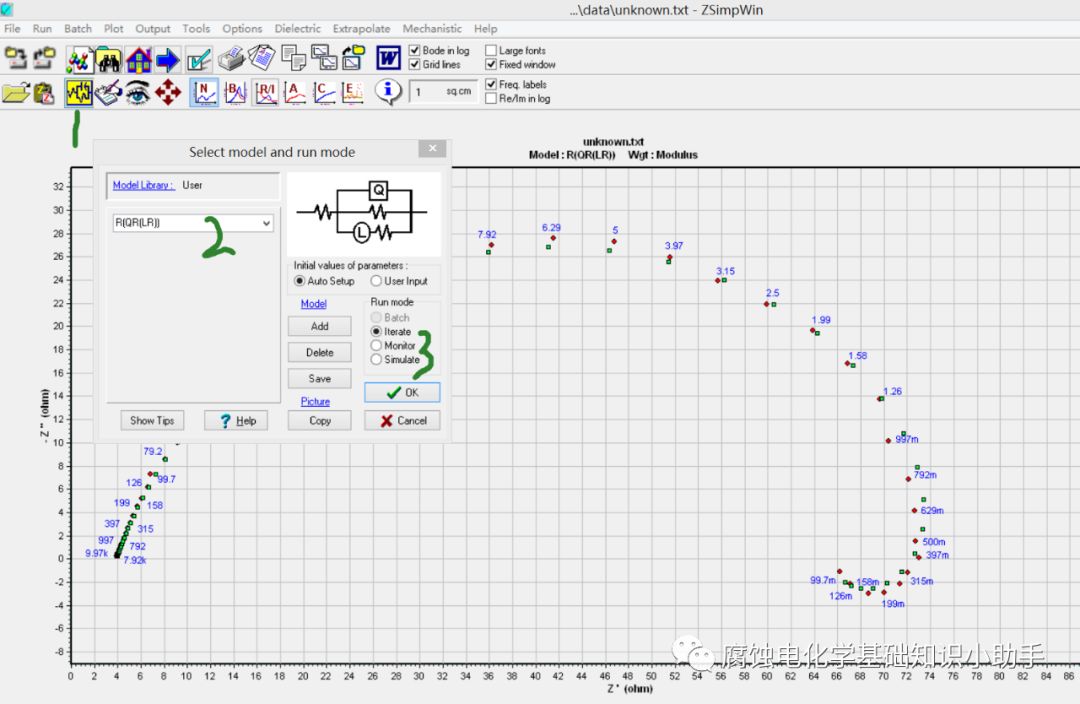
Task: Select the capacitance (C) plot icon
Action: [x=324, y=92]
